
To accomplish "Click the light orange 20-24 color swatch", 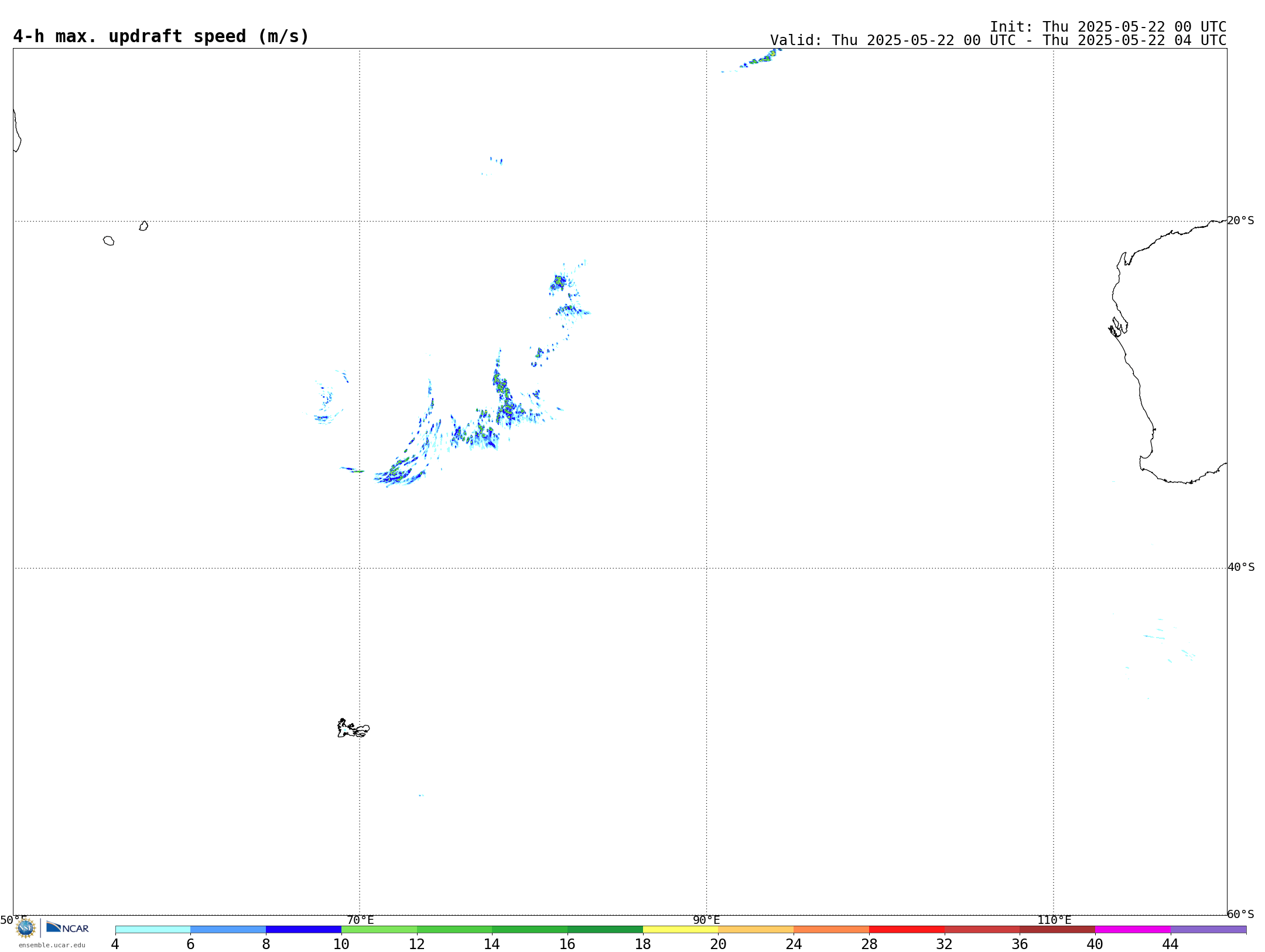I will coord(756,930).
